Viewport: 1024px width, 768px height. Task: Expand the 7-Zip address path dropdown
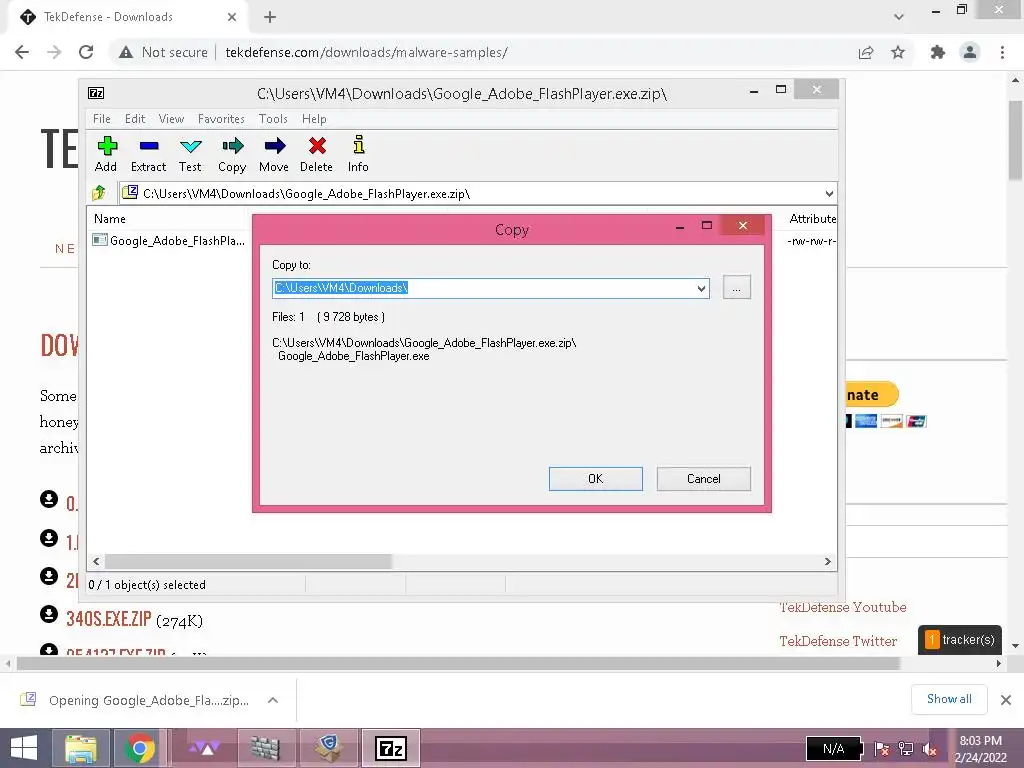829,193
